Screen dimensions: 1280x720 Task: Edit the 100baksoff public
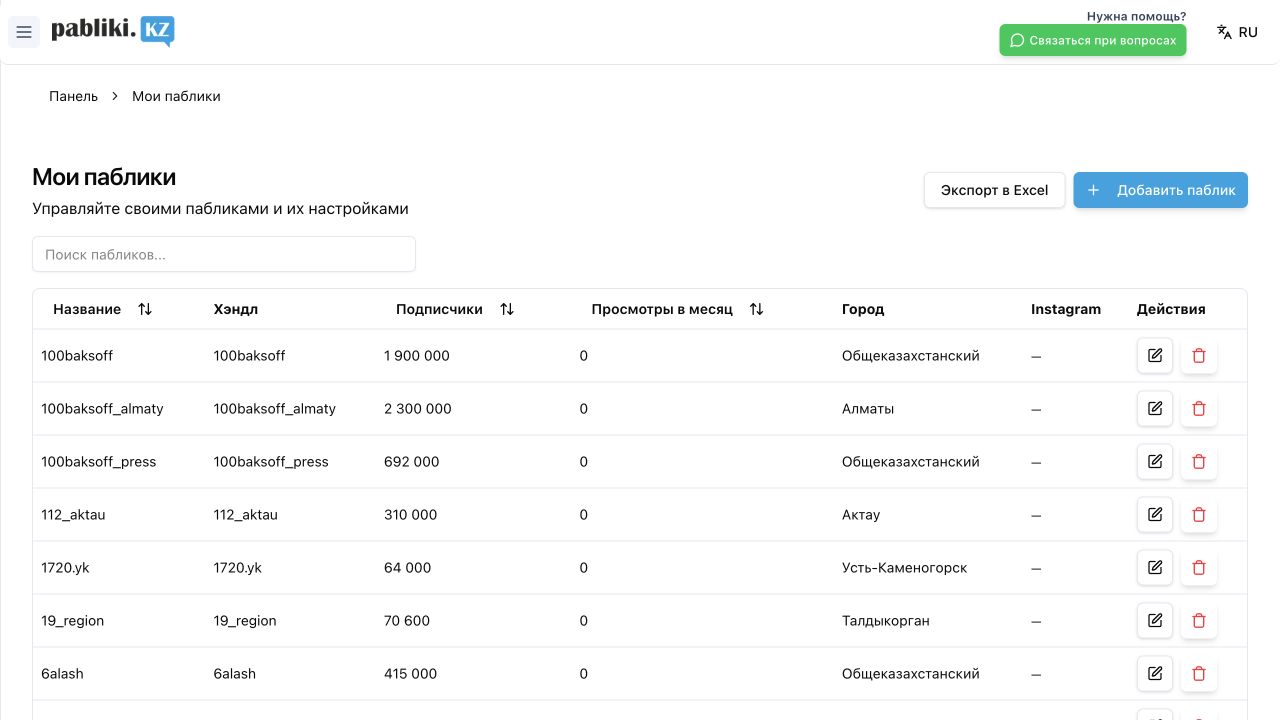[1155, 355]
